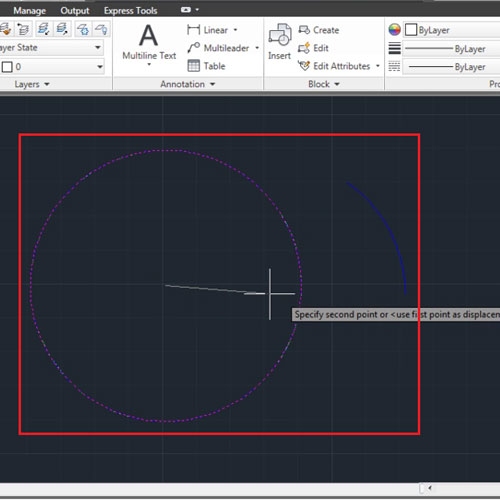Click the Object Color wheel icon
This screenshot has width=500, height=500.
[394, 30]
